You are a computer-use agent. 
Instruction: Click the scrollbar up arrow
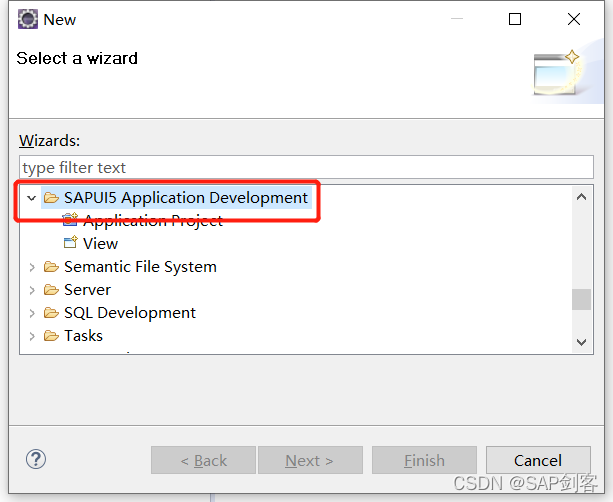(581, 197)
